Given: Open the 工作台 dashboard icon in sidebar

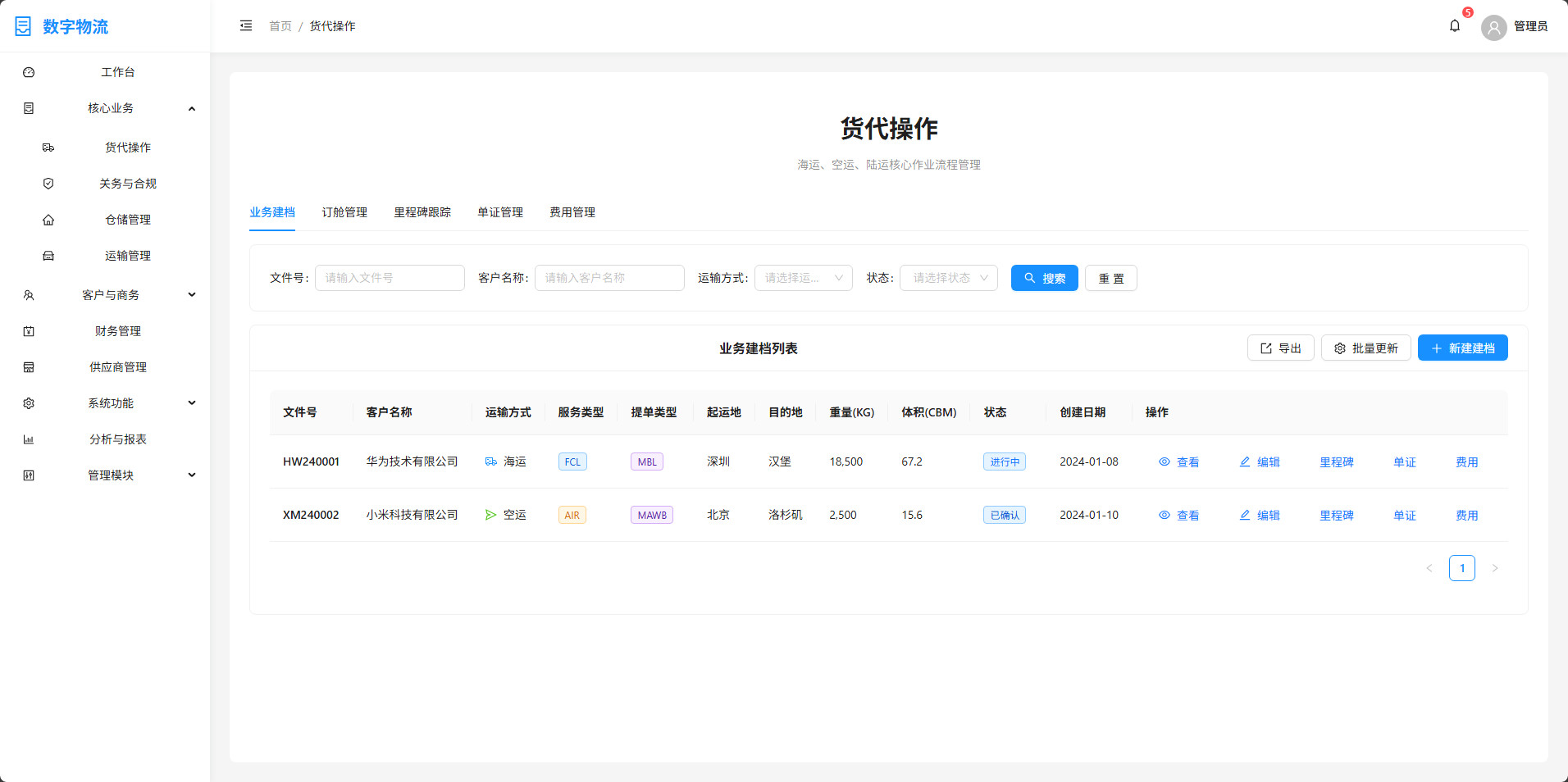Looking at the screenshot, I should (x=29, y=72).
